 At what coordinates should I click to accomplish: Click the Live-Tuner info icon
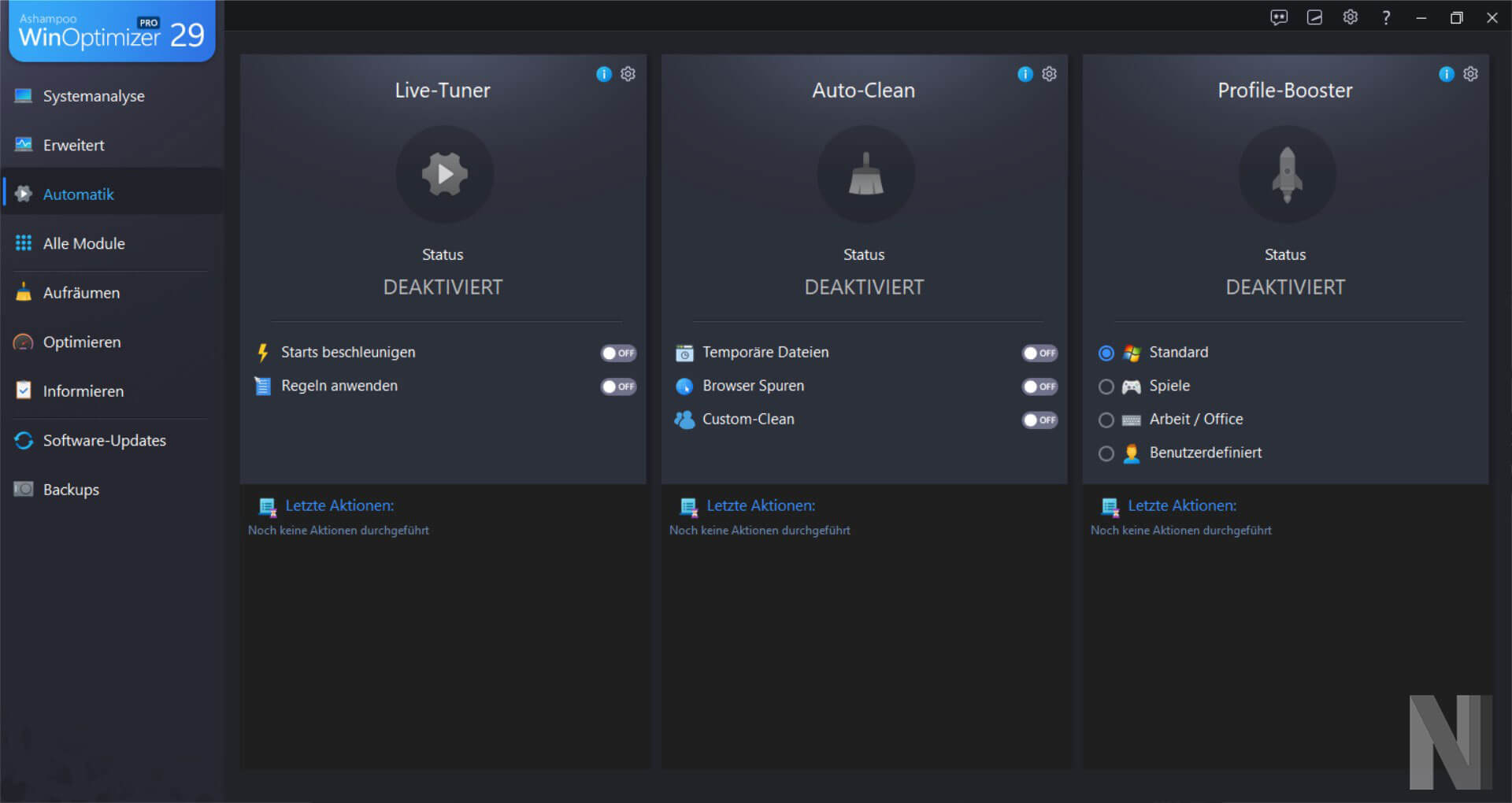click(603, 74)
